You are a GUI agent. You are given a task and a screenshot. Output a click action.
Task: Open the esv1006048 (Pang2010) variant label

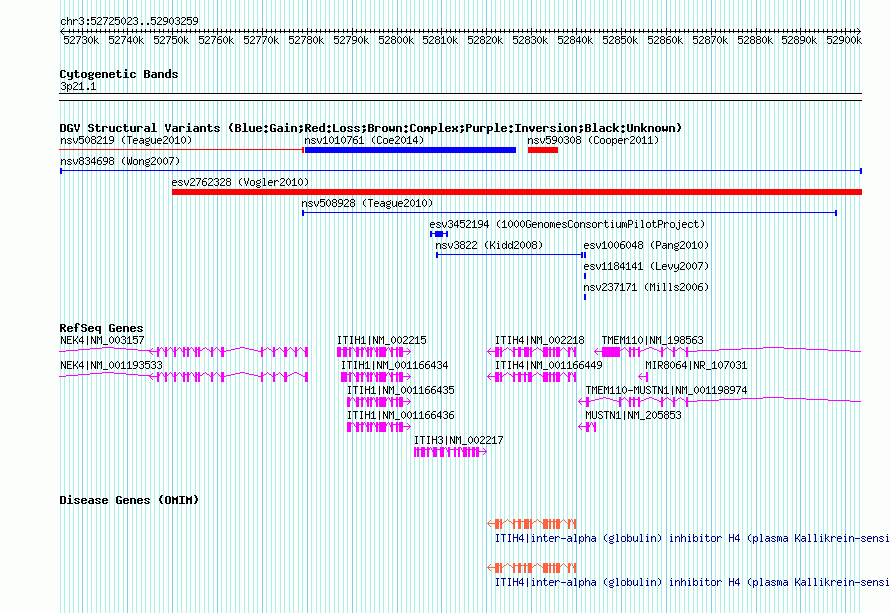point(646,245)
